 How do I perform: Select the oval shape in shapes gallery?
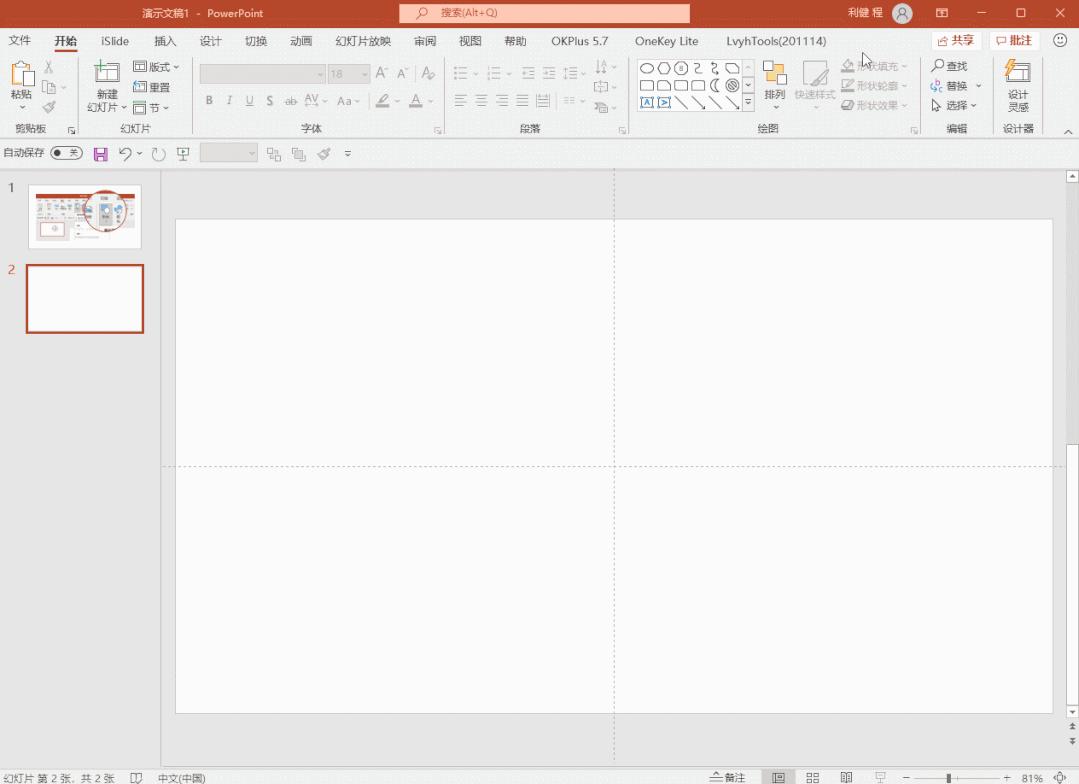[647, 68]
